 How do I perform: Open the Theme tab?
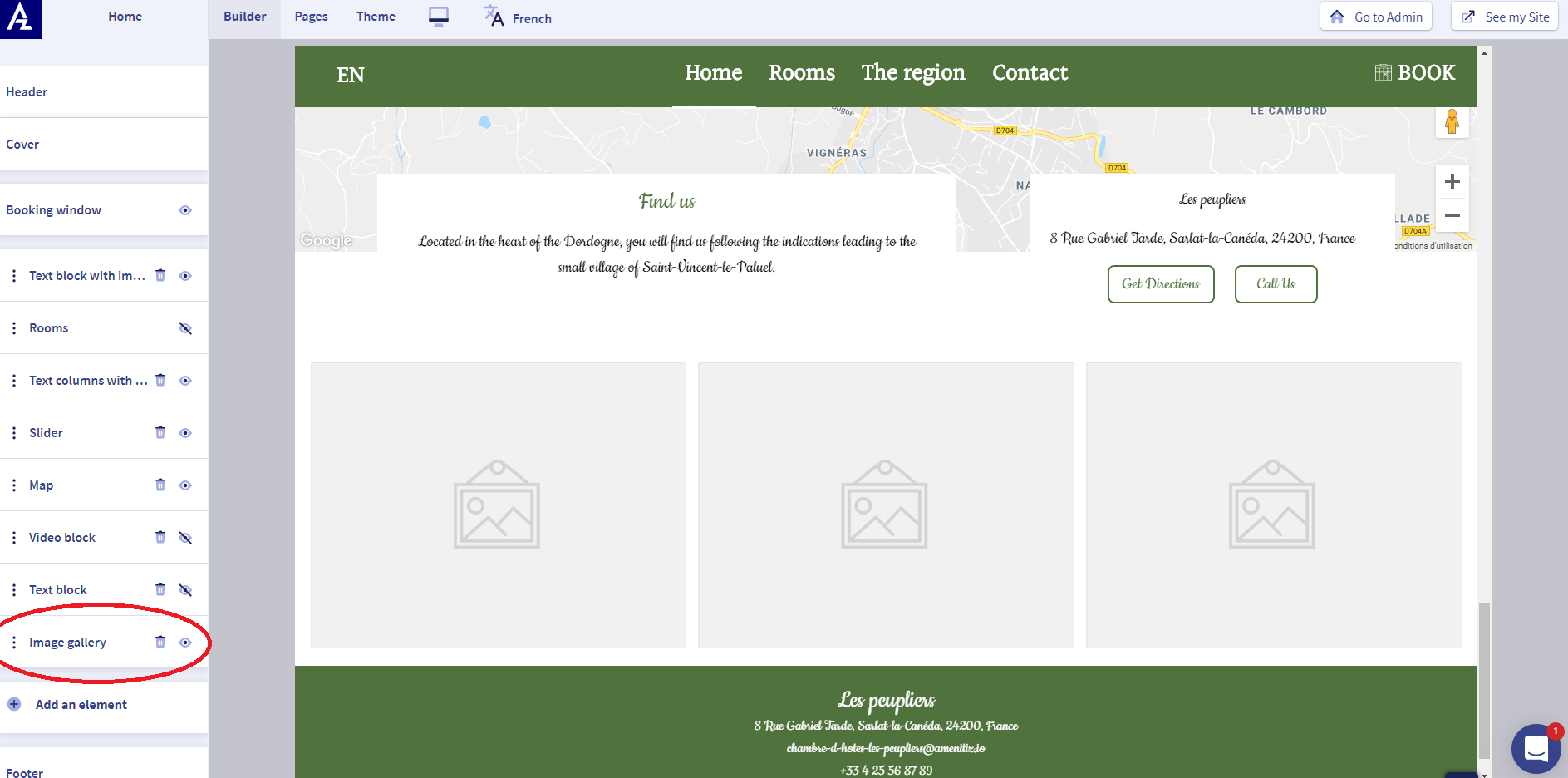pos(376,17)
